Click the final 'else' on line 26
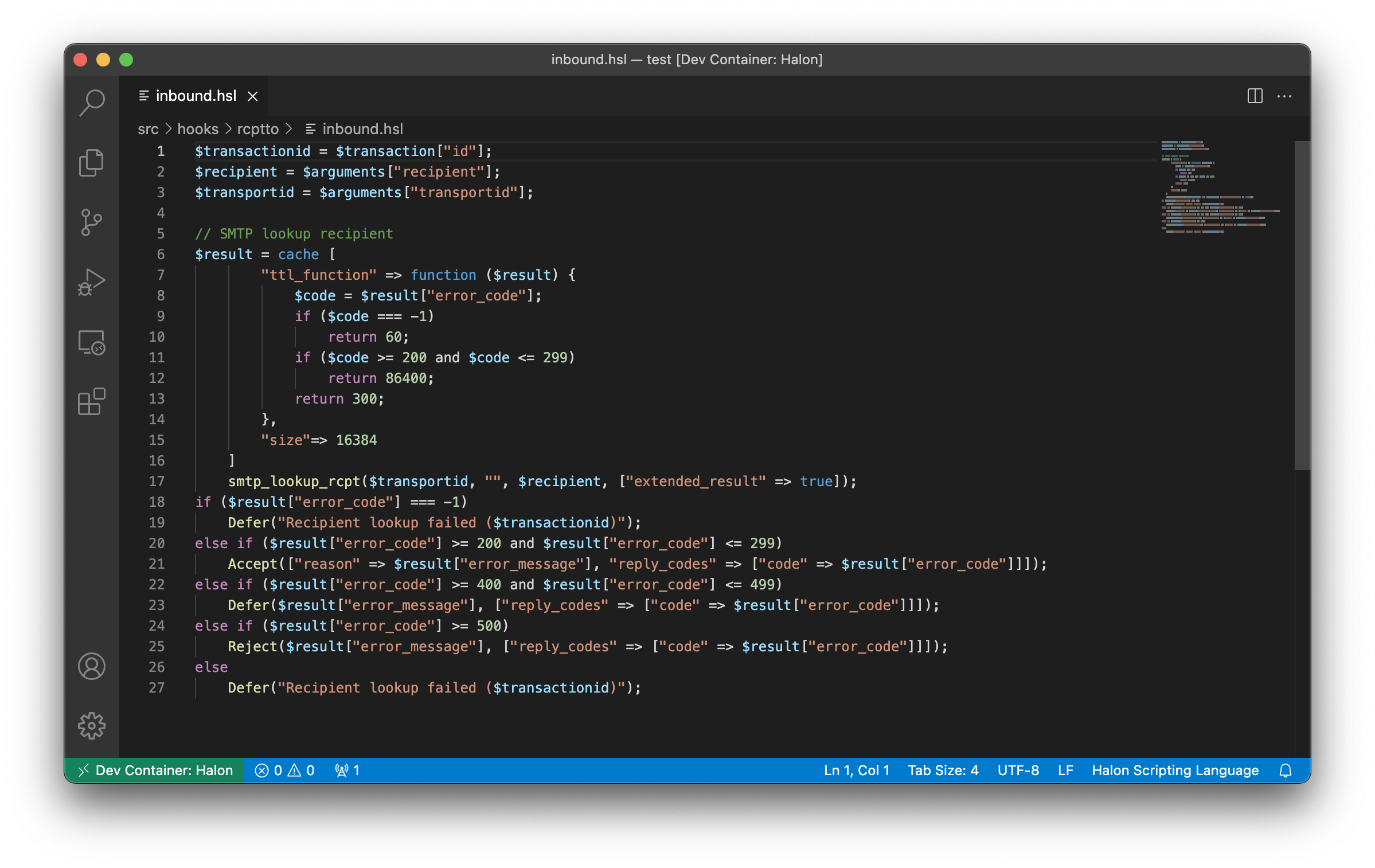This screenshot has height=868, width=1375. point(212,667)
